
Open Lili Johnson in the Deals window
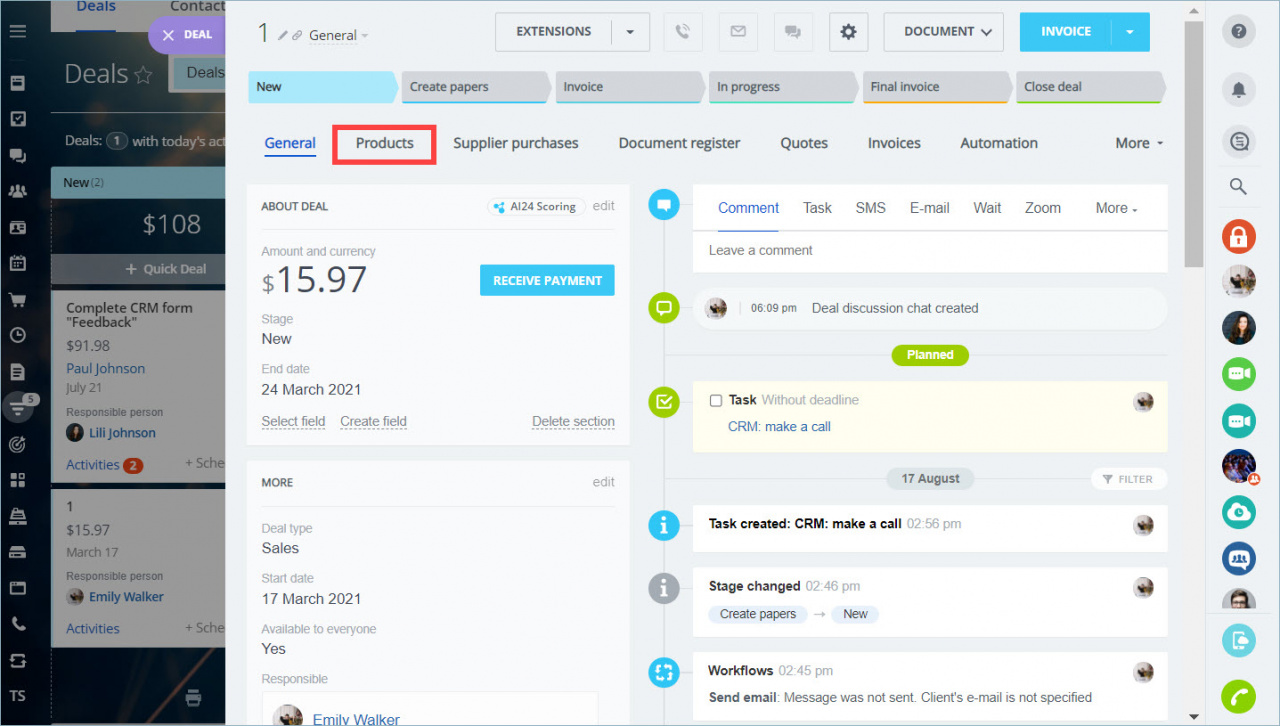[x=122, y=433]
